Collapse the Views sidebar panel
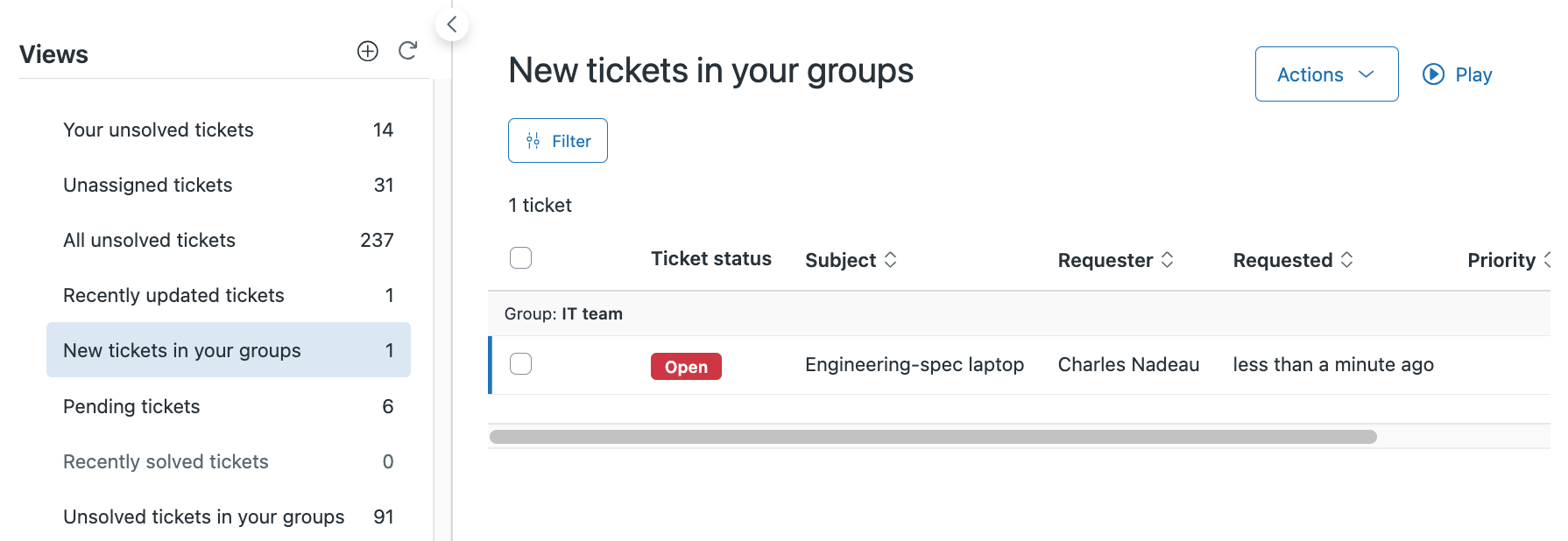 tap(452, 25)
